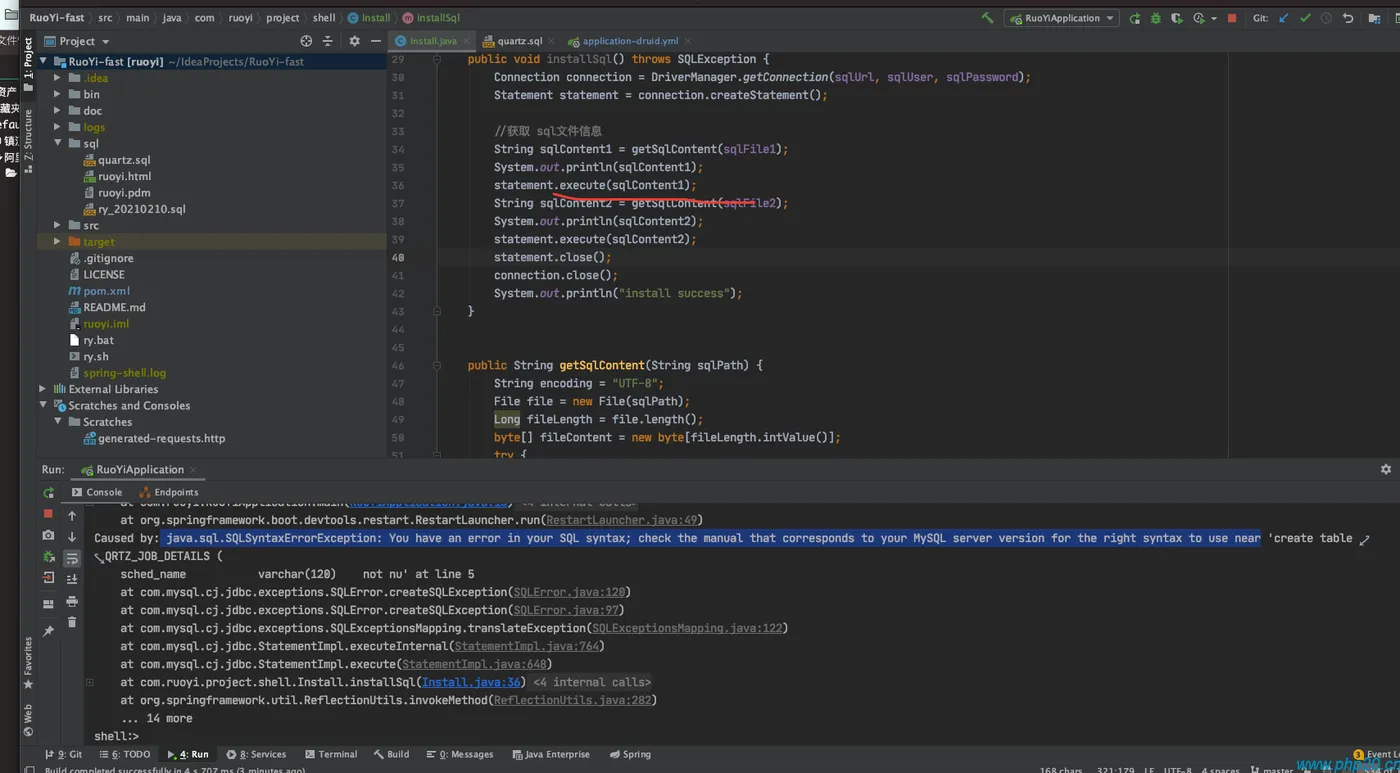Open the 8: Services tool window

(256, 754)
